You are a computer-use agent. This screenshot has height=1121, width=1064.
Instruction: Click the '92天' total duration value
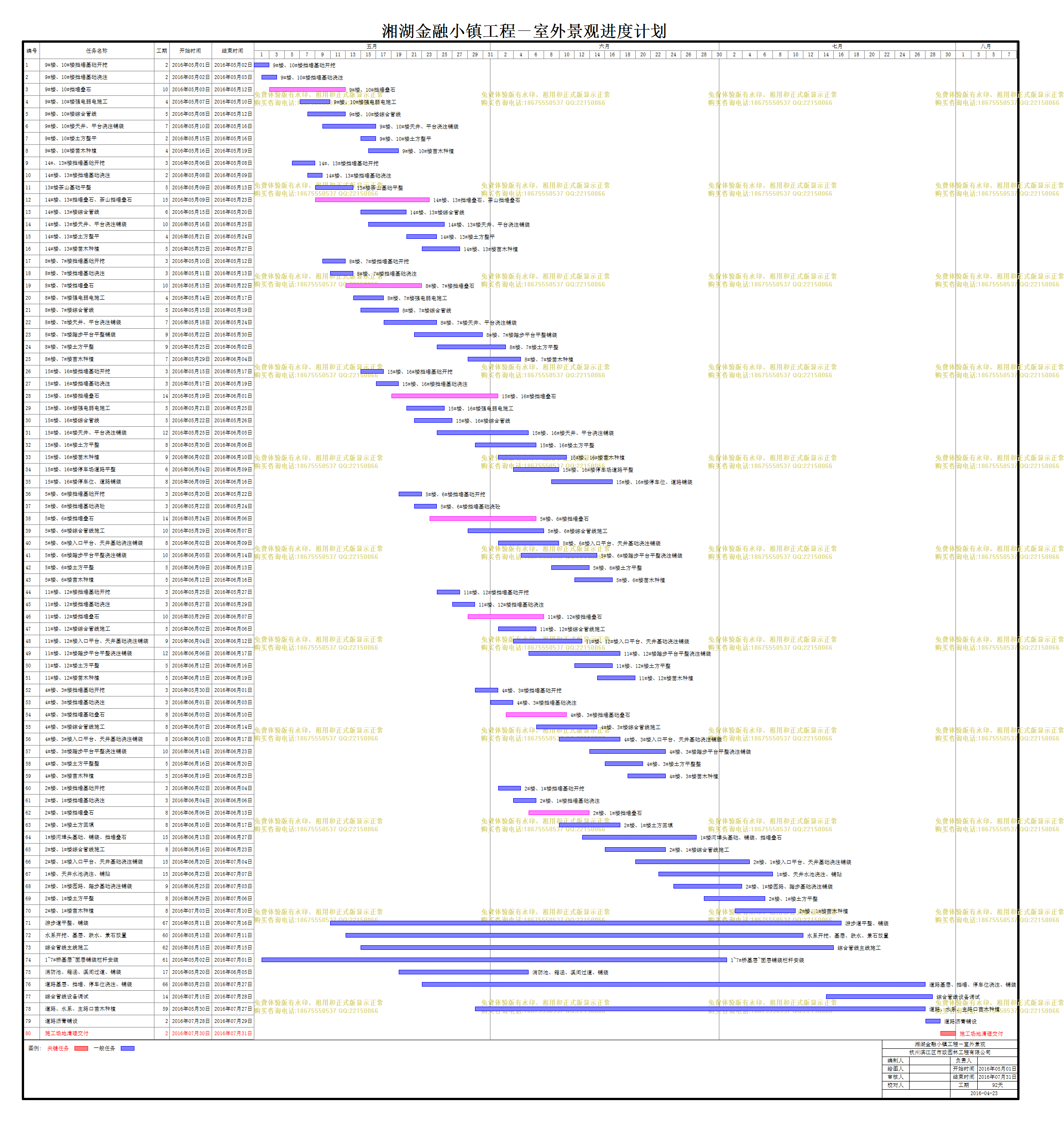(x=997, y=1085)
